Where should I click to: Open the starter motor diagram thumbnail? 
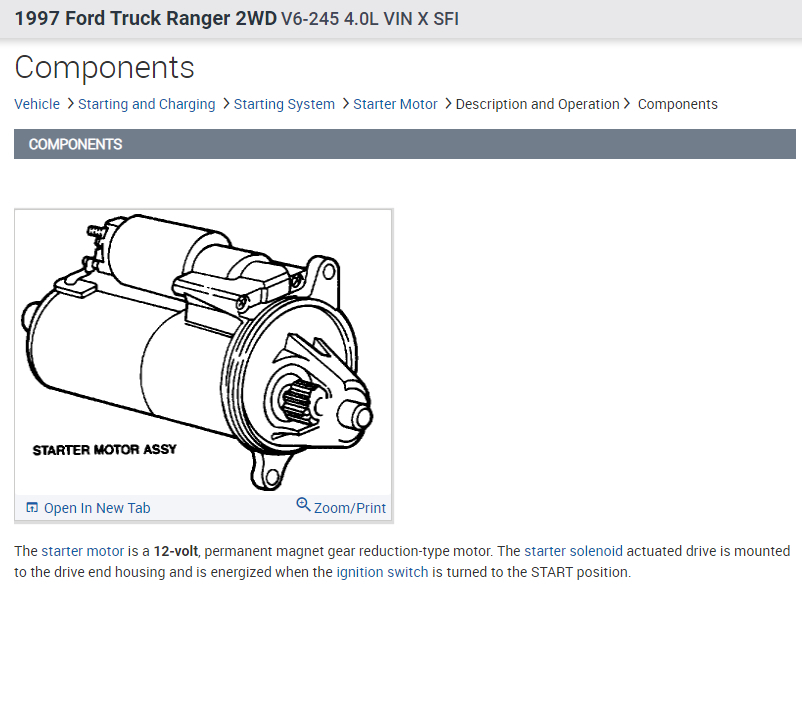point(203,352)
